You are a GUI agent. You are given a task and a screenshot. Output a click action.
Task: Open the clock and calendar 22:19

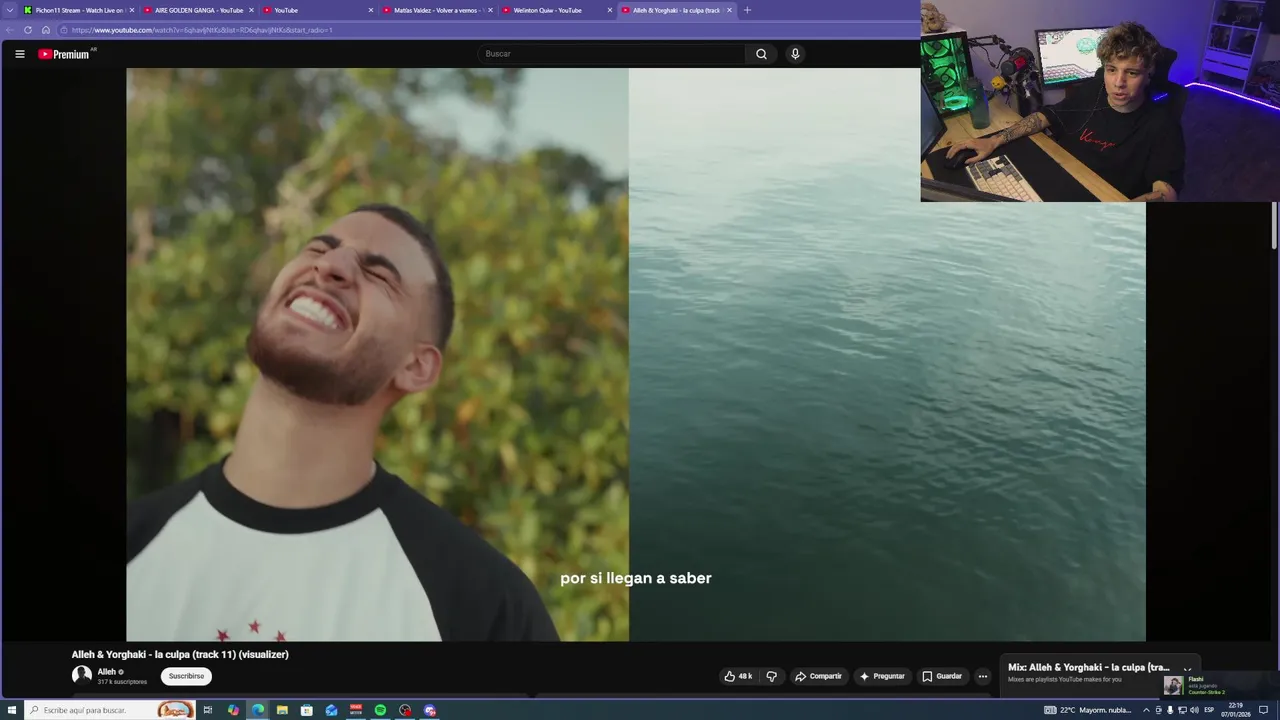[1236, 710]
